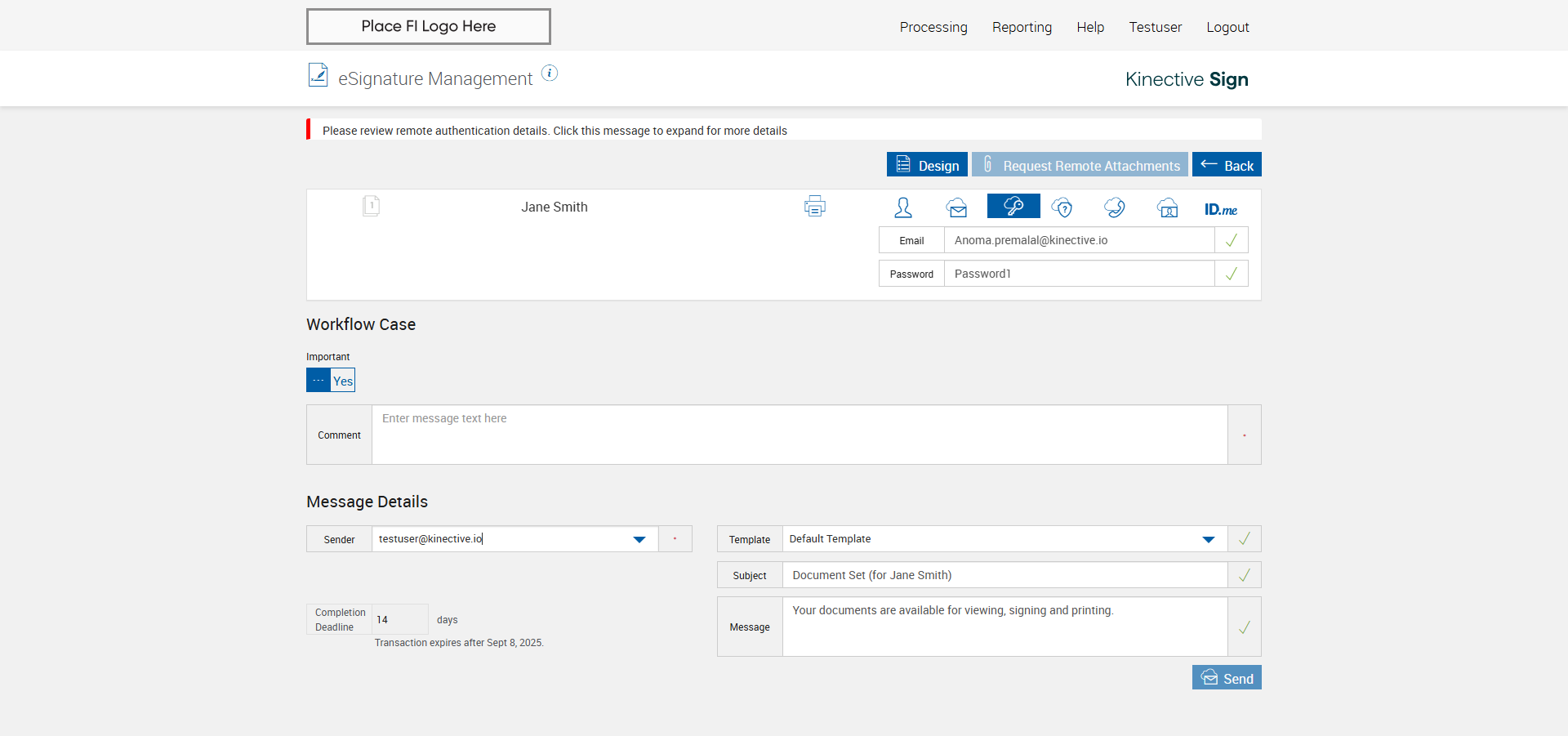Choose the cloud shield question authentication icon
Viewport: 1568px width, 736px height.
coord(1062,207)
